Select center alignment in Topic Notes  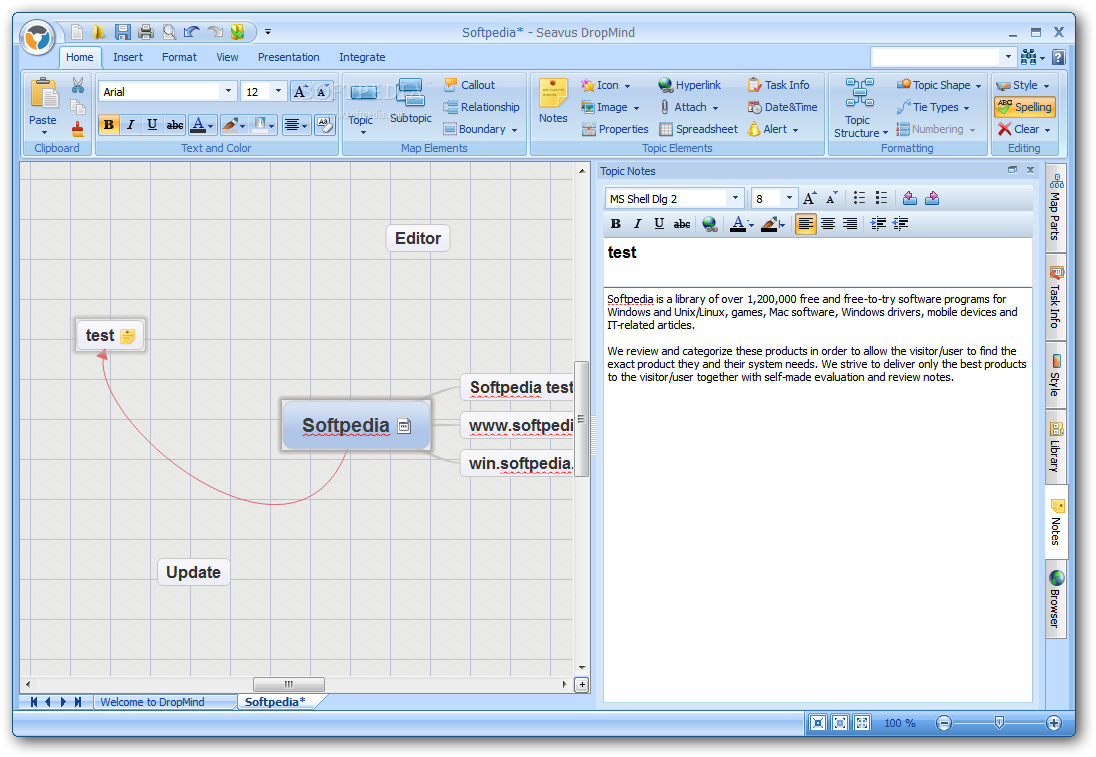[x=828, y=224]
